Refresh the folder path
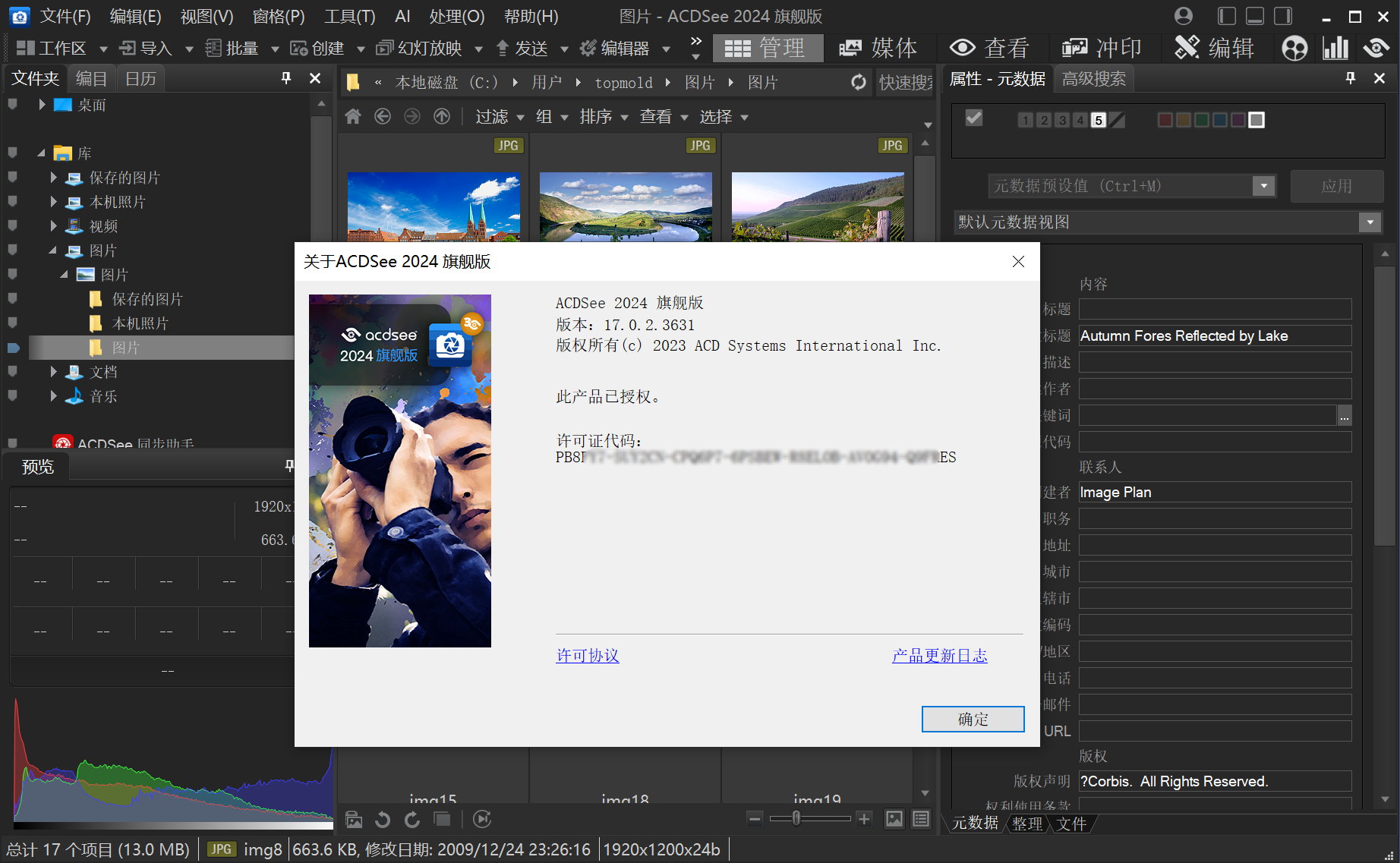 coord(859,82)
